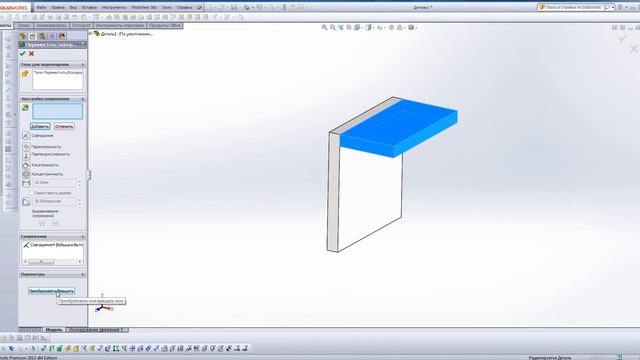The width and height of the screenshot is (640, 360).
Task: Click Edit Appearance in the view toolbar
Action: pyautogui.click(x=391, y=27)
